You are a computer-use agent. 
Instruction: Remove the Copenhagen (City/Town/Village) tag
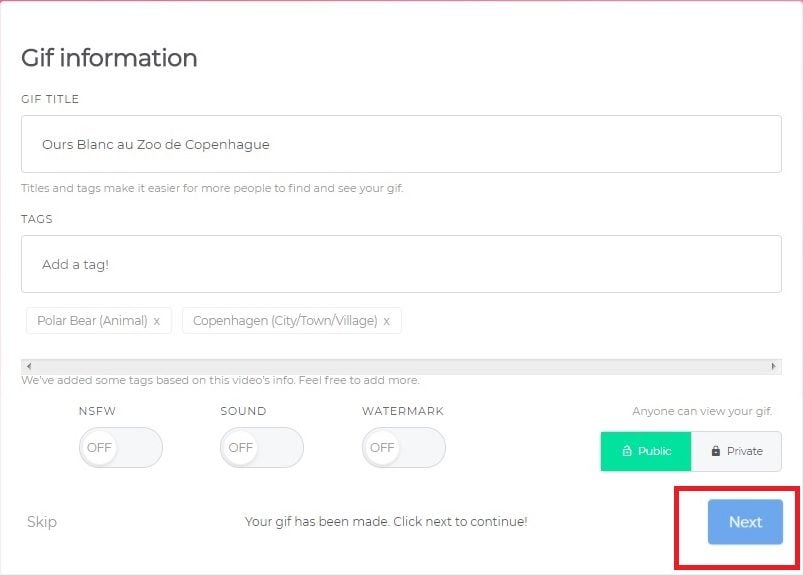(387, 321)
